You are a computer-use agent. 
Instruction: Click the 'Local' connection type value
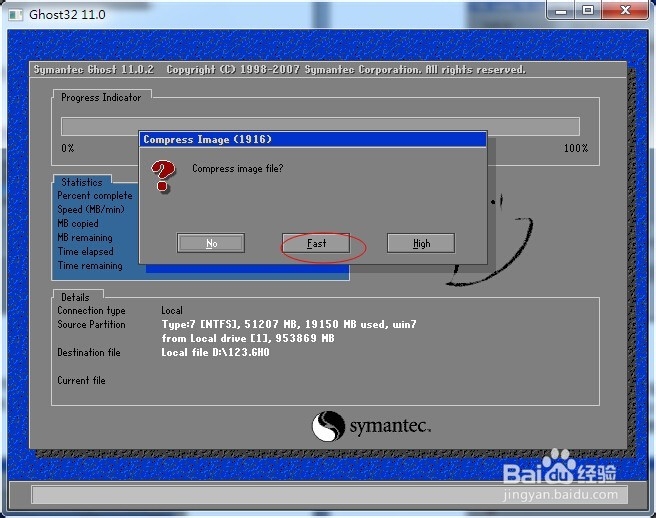tap(172, 310)
